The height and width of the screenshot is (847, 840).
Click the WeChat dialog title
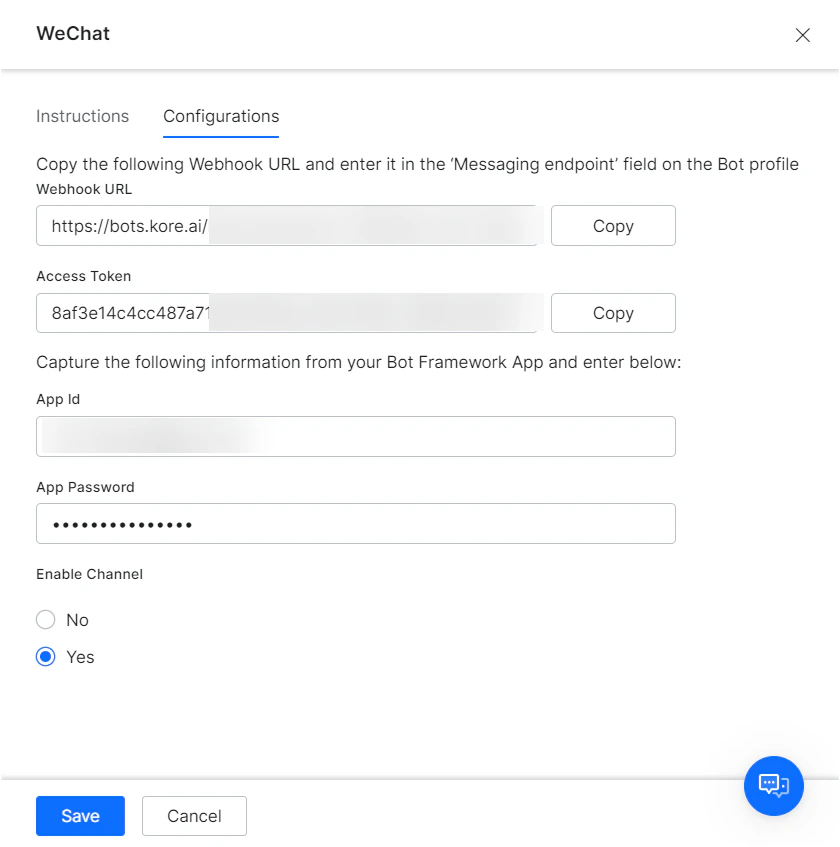[71, 33]
